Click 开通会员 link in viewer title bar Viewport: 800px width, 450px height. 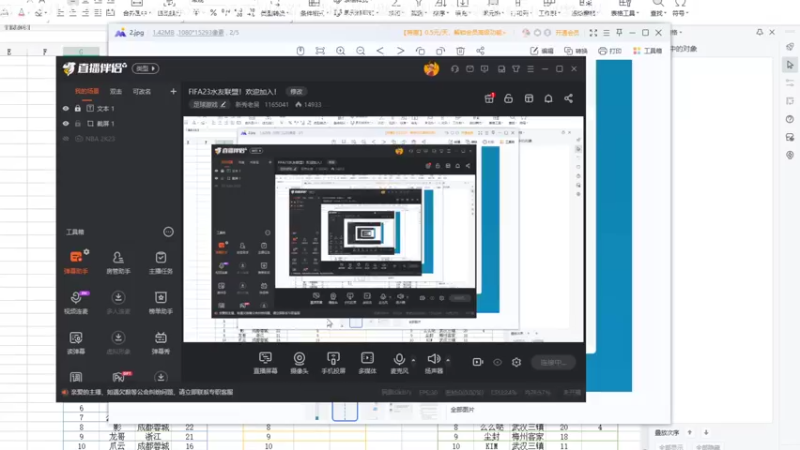click(x=567, y=33)
